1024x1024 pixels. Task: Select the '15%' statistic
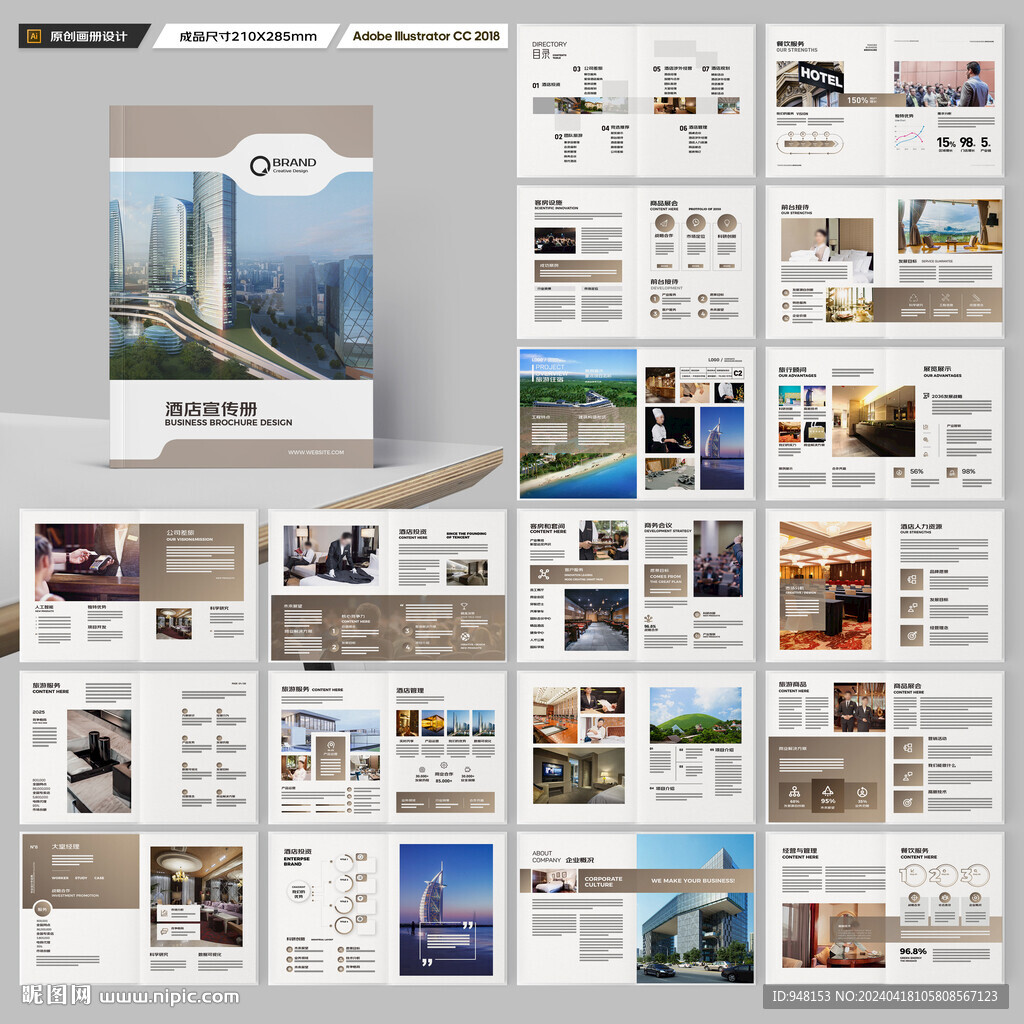coord(946,142)
